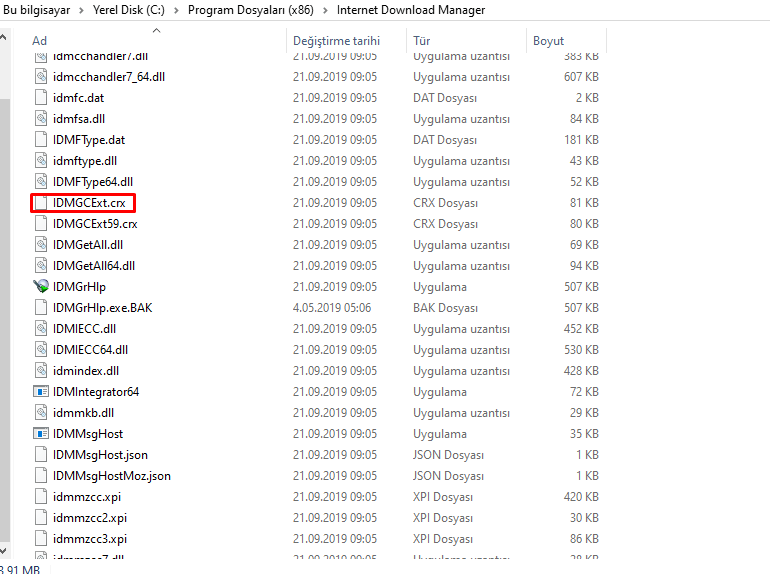The height and width of the screenshot is (574, 770).
Task: Click the idmmzcc3.xpi file icon
Action: [41, 539]
